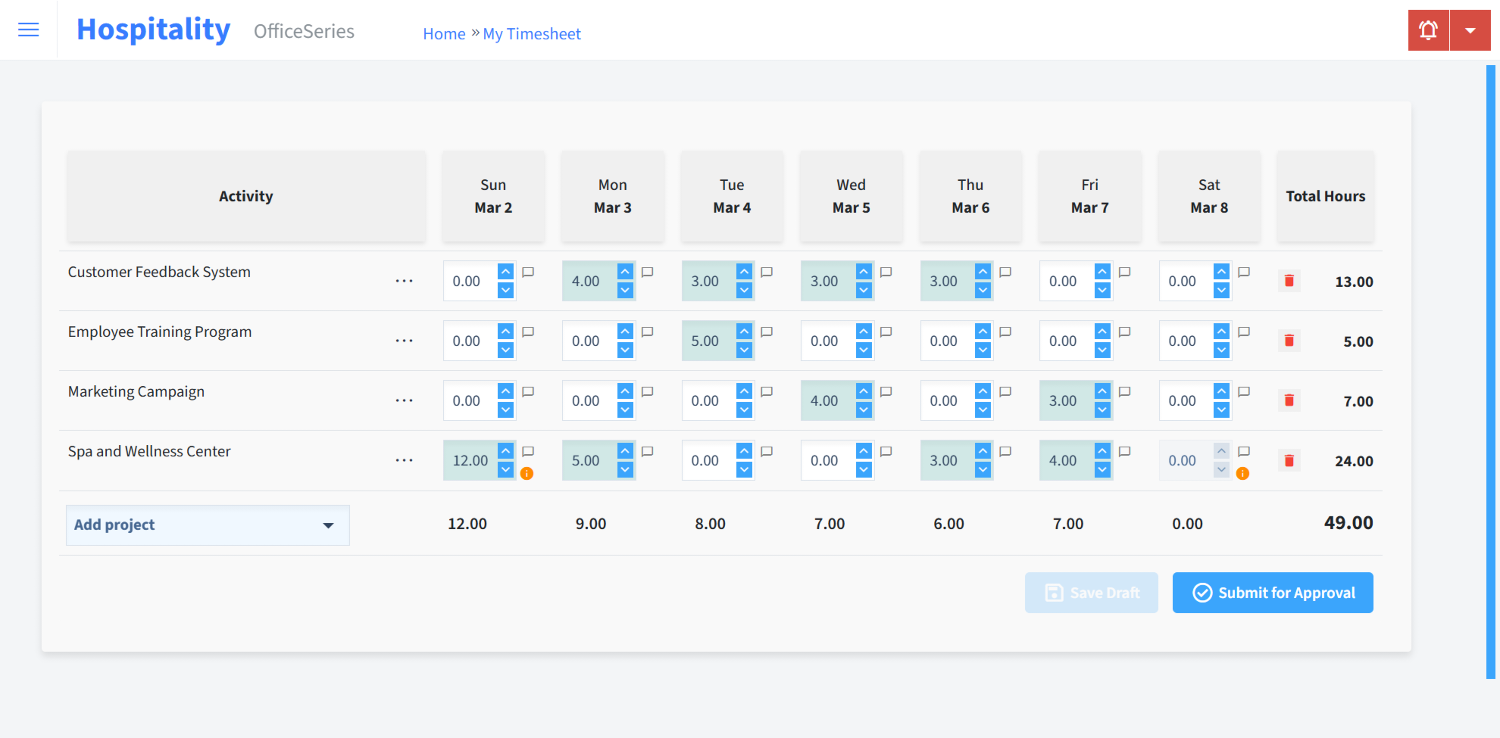Viewport: 1500px width, 738px height.
Task: Open row options for Employee Training Program
Action: click(404, 340)
